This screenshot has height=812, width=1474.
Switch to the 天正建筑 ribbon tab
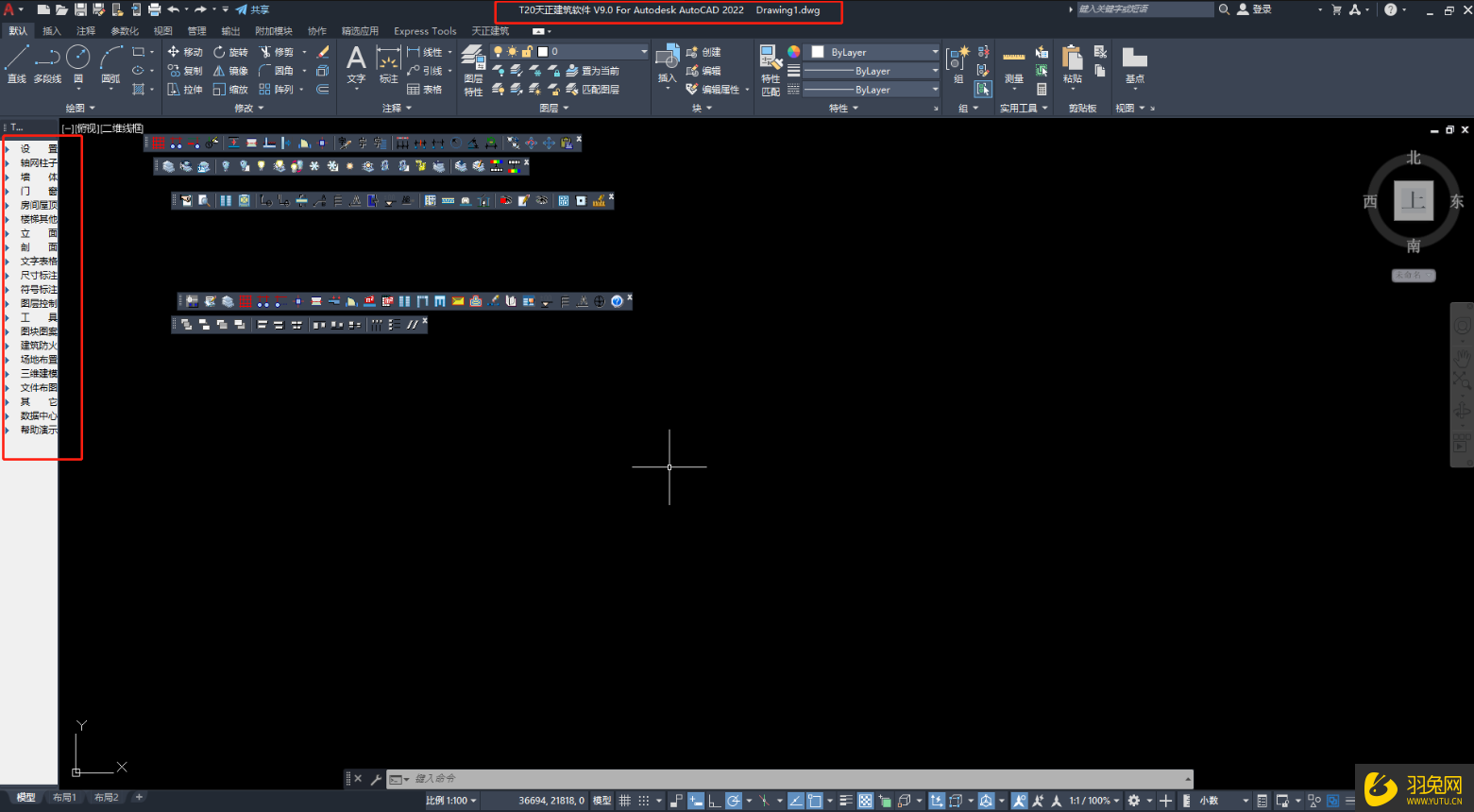(491, 30)
